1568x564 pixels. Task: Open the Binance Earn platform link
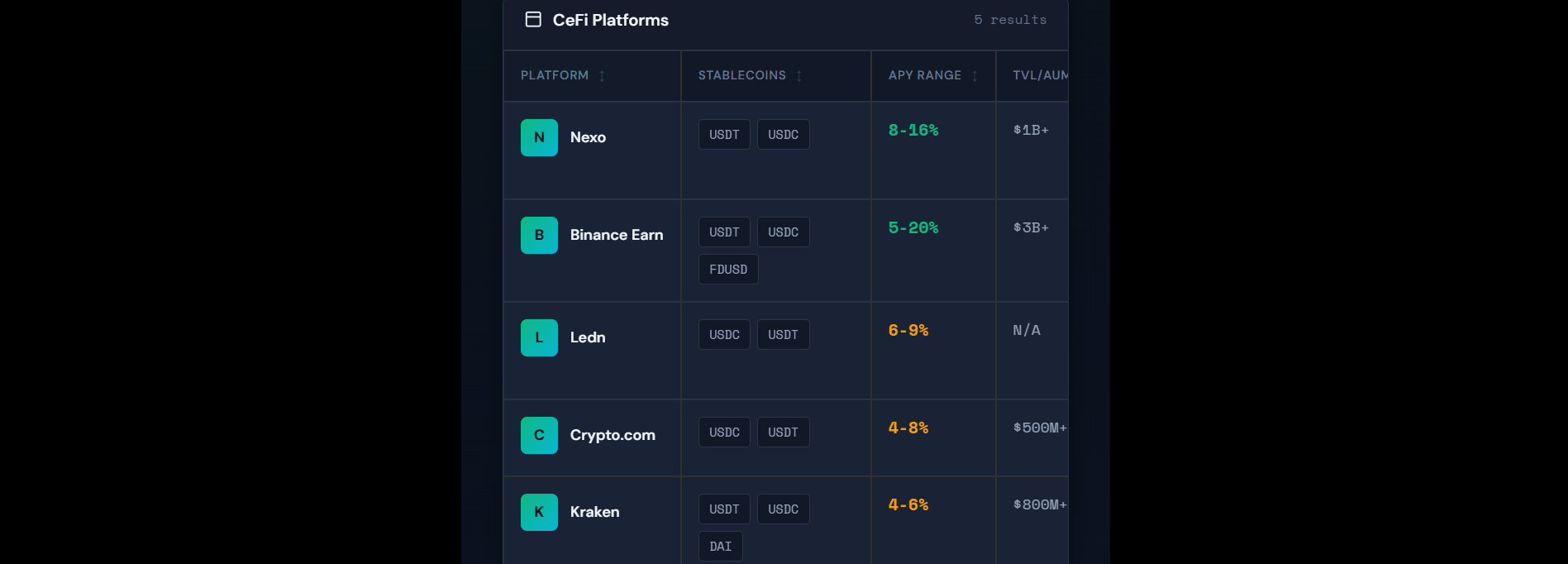616,235
